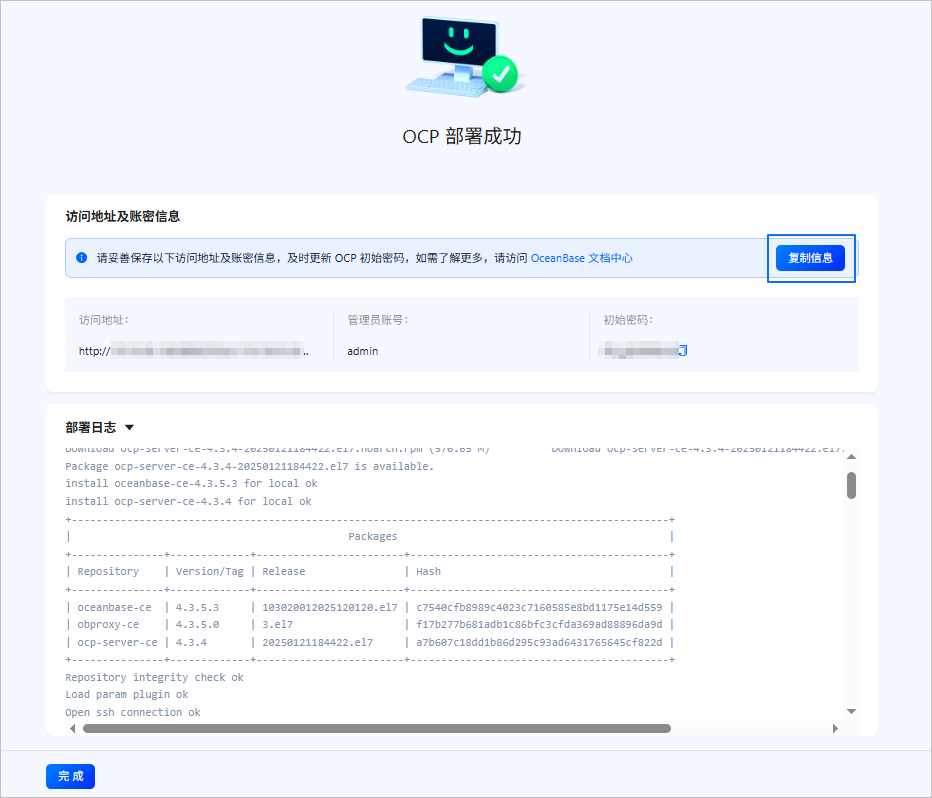Click the 部署日志 title text
Viewport: 932px width, 798px height.
click(90, 427)
